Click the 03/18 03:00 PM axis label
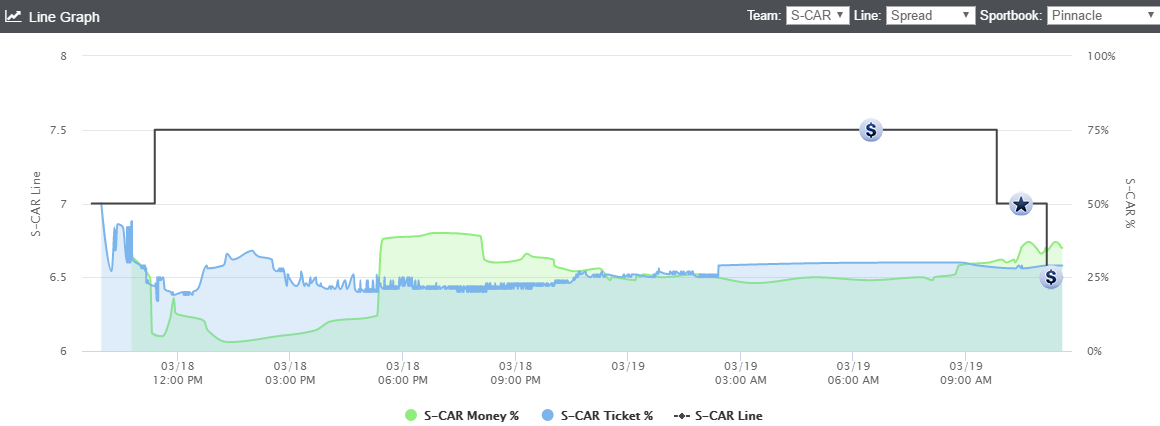Image resolution: width=1160 pixels, height=426 pixels. 290,373
